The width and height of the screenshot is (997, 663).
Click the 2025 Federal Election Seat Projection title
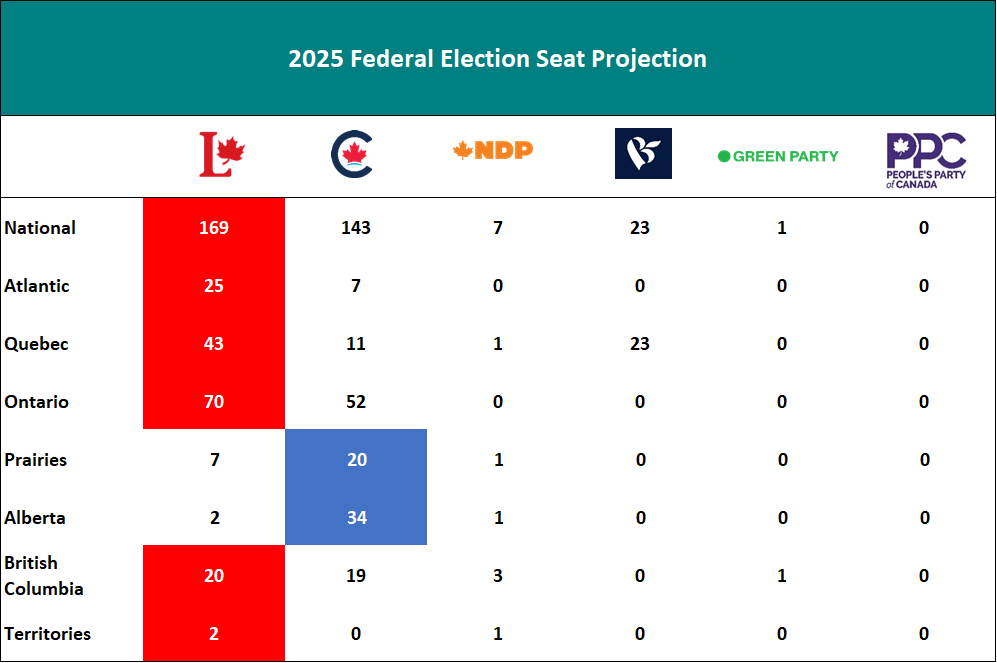tap(497, 58)
